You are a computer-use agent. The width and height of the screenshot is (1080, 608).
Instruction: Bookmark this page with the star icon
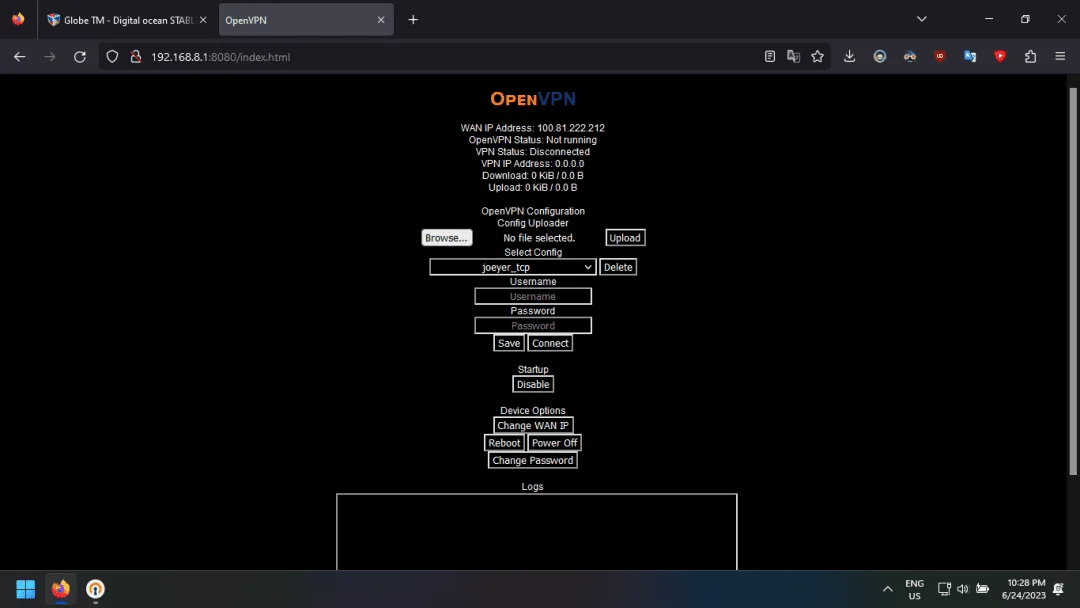818,56
